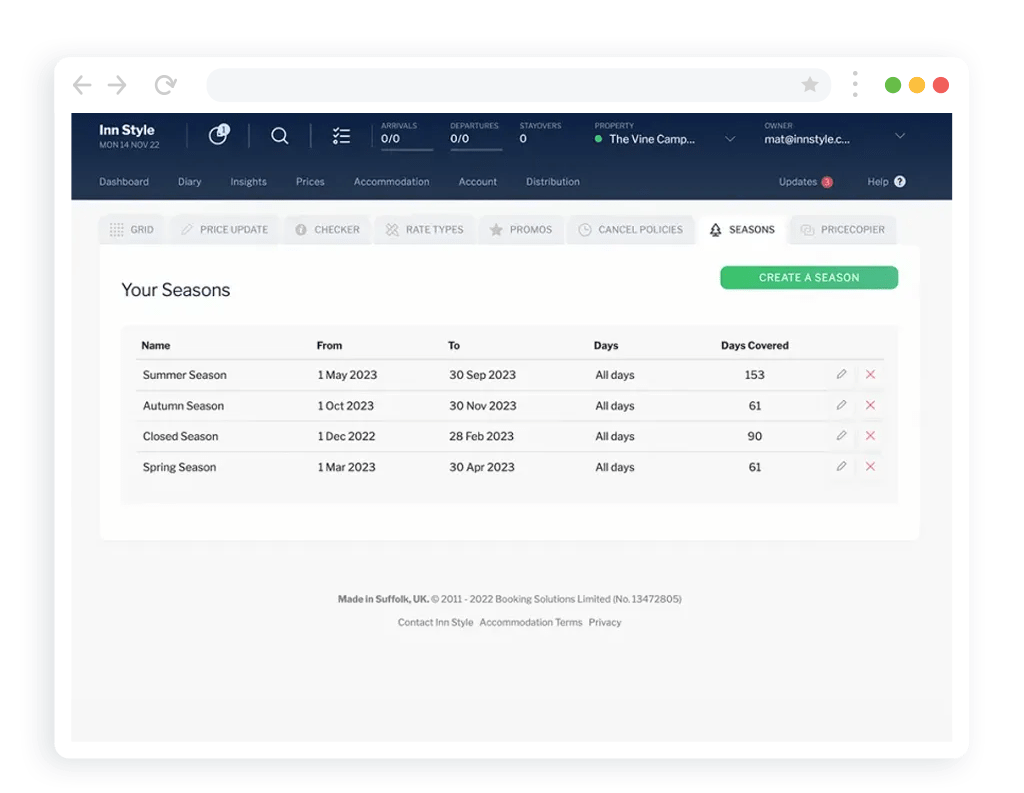Open the browser three-dot menu
Image resolution: width=1024 pixels, height=793 pixels.
pos(855,85)
